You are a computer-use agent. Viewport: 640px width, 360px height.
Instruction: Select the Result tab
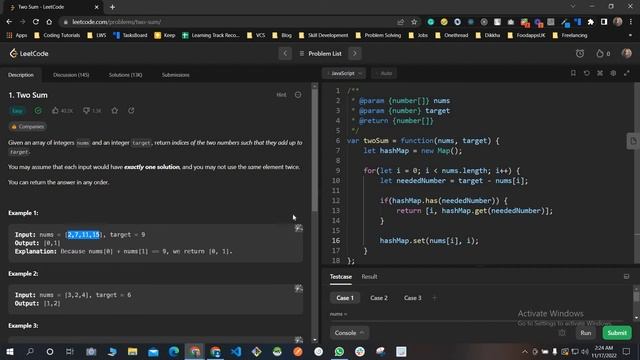[x=369, y=277]
